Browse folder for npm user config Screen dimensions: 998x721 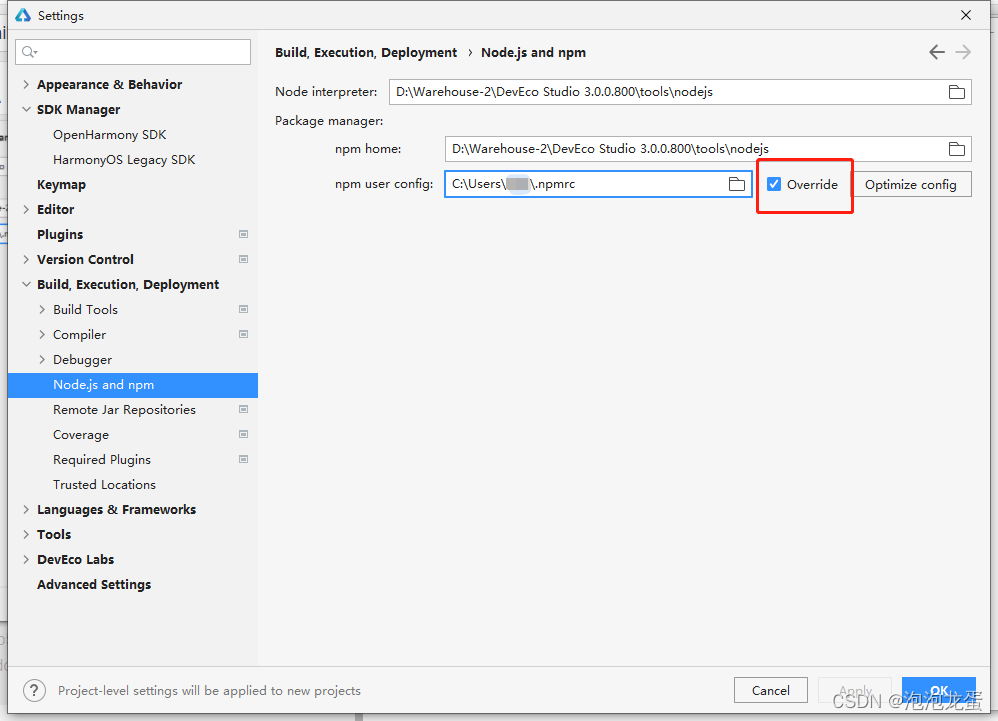click(x=736, y=185)
